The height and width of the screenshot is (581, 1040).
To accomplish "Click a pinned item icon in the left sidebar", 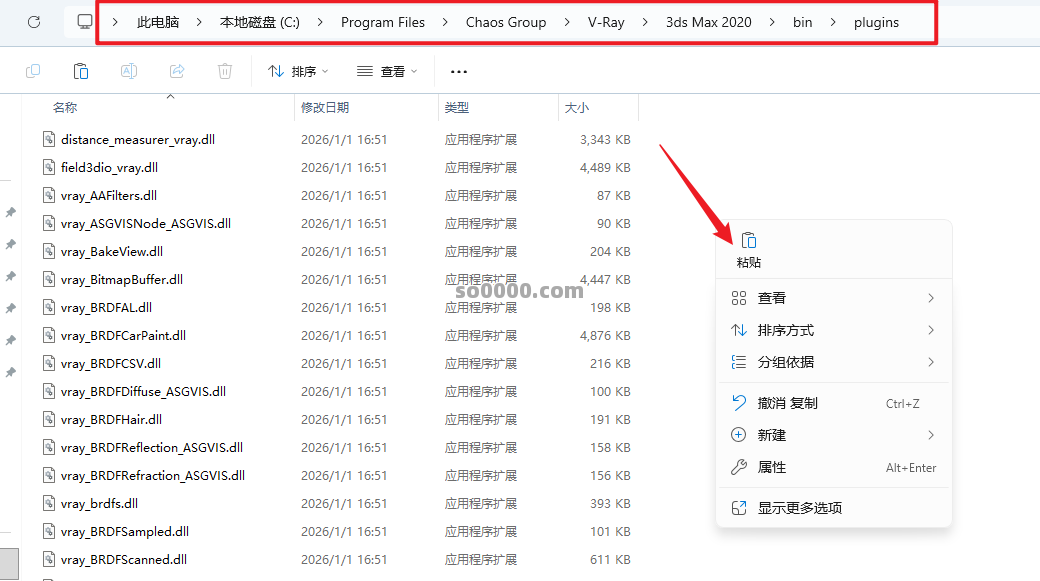I will coord(13,212).
